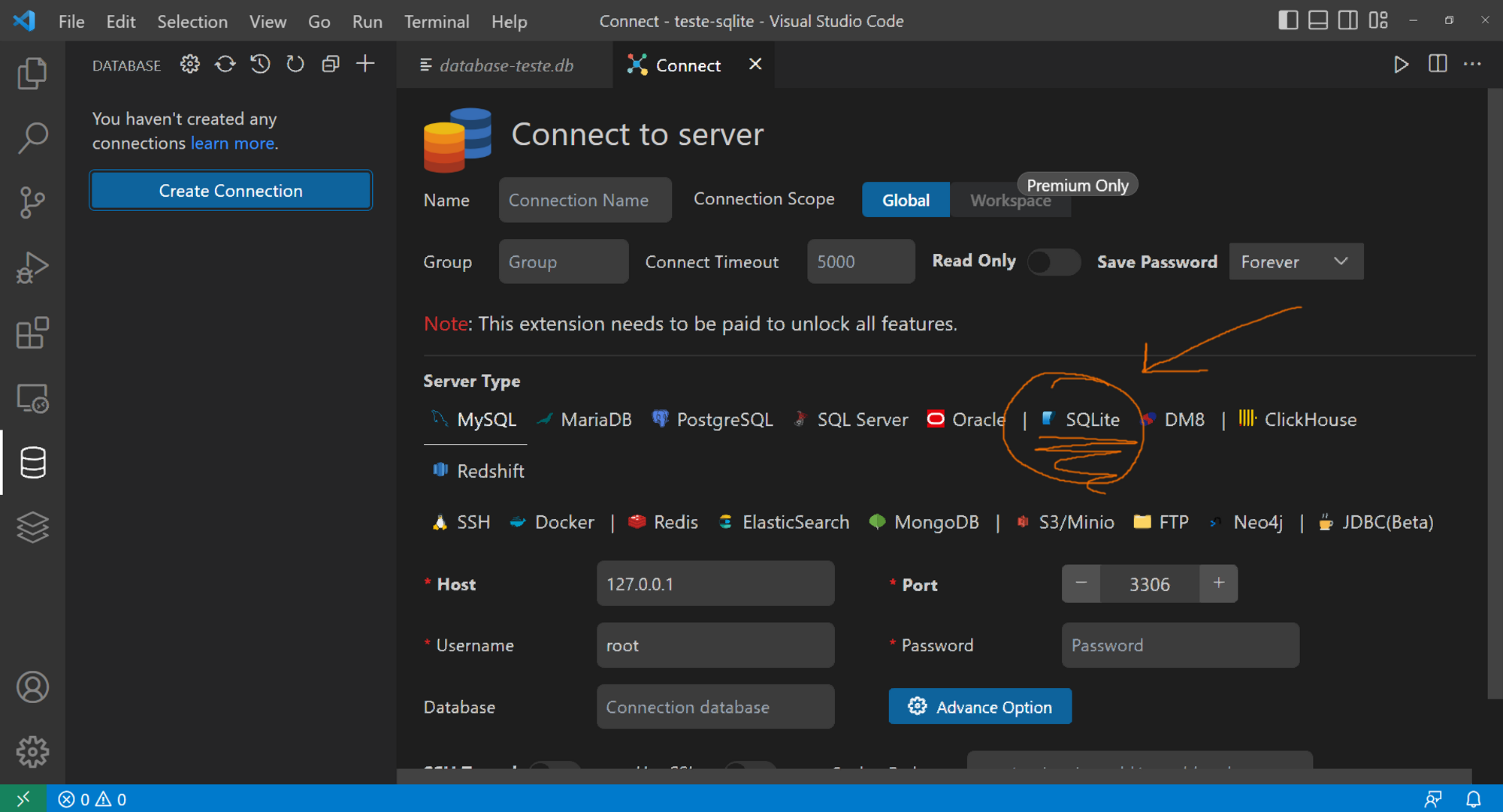Click the Connection Name input field
Image resolution: width=1503 pixels, height=812 pixels.
click(585, 200)
